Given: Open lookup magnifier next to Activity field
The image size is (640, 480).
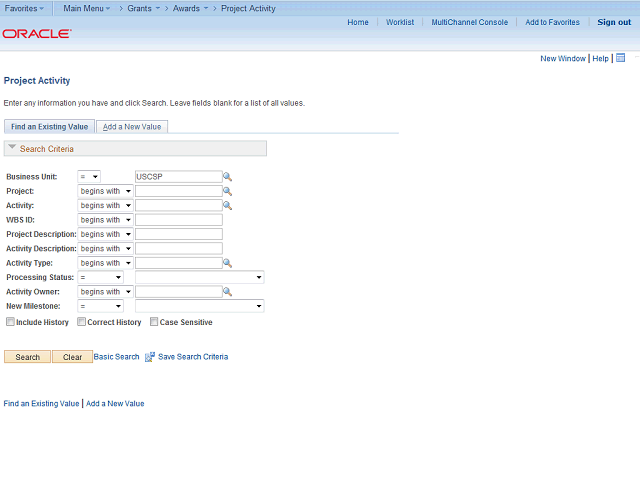Looking at the screenshot, I should click(227, 205).
